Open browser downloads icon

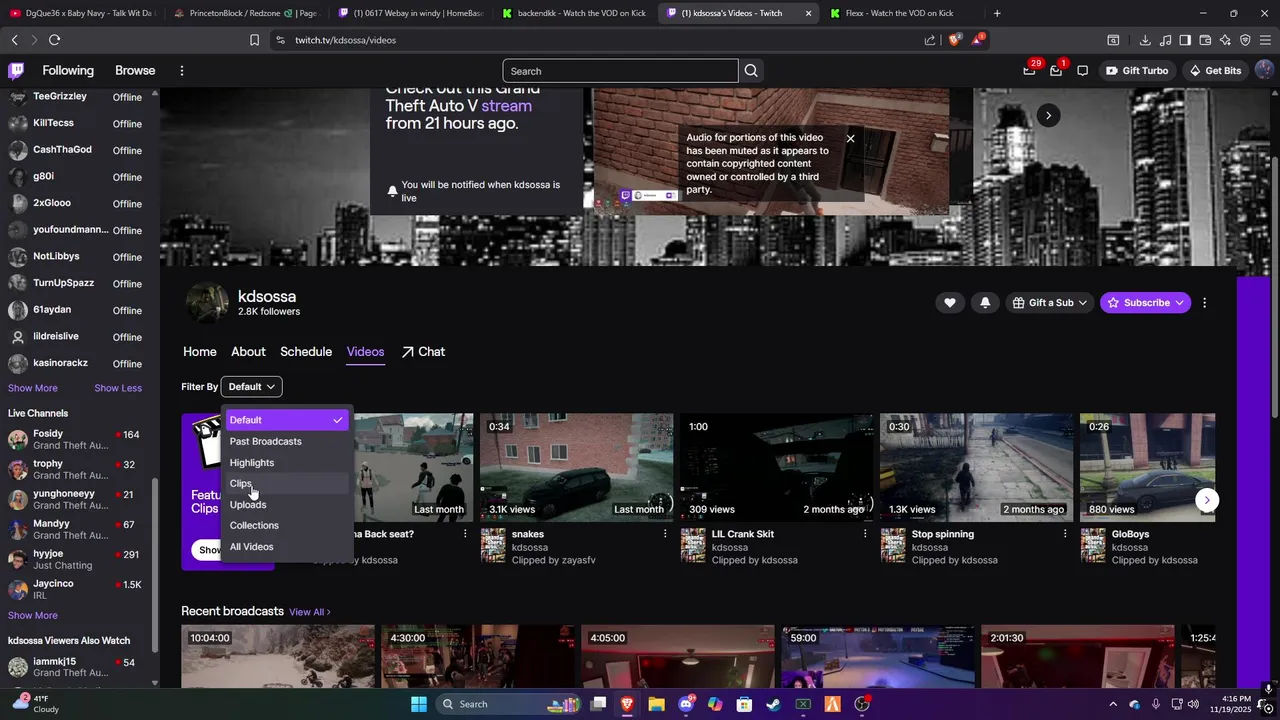(x=1145, y=40)
